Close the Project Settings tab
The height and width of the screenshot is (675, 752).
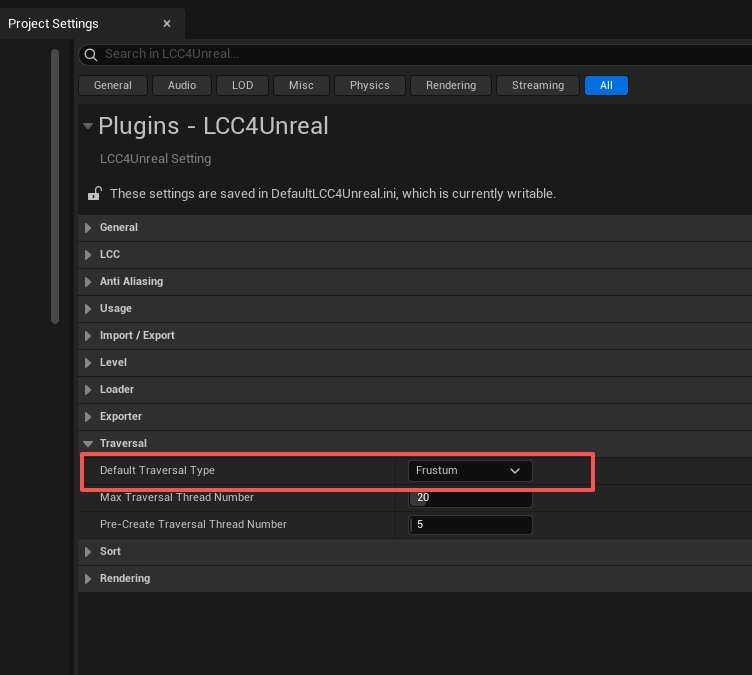[167, 24]
